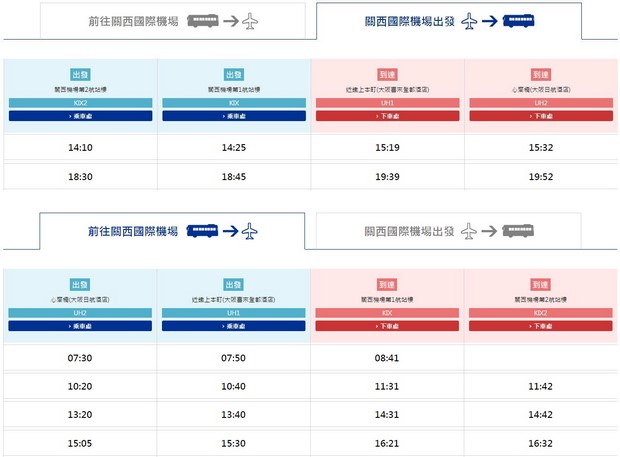Viewport: 620px width, 457px height.
Task: Open 乘車處 button under KIX2 in upper table
Action: (x=81, y=116)
